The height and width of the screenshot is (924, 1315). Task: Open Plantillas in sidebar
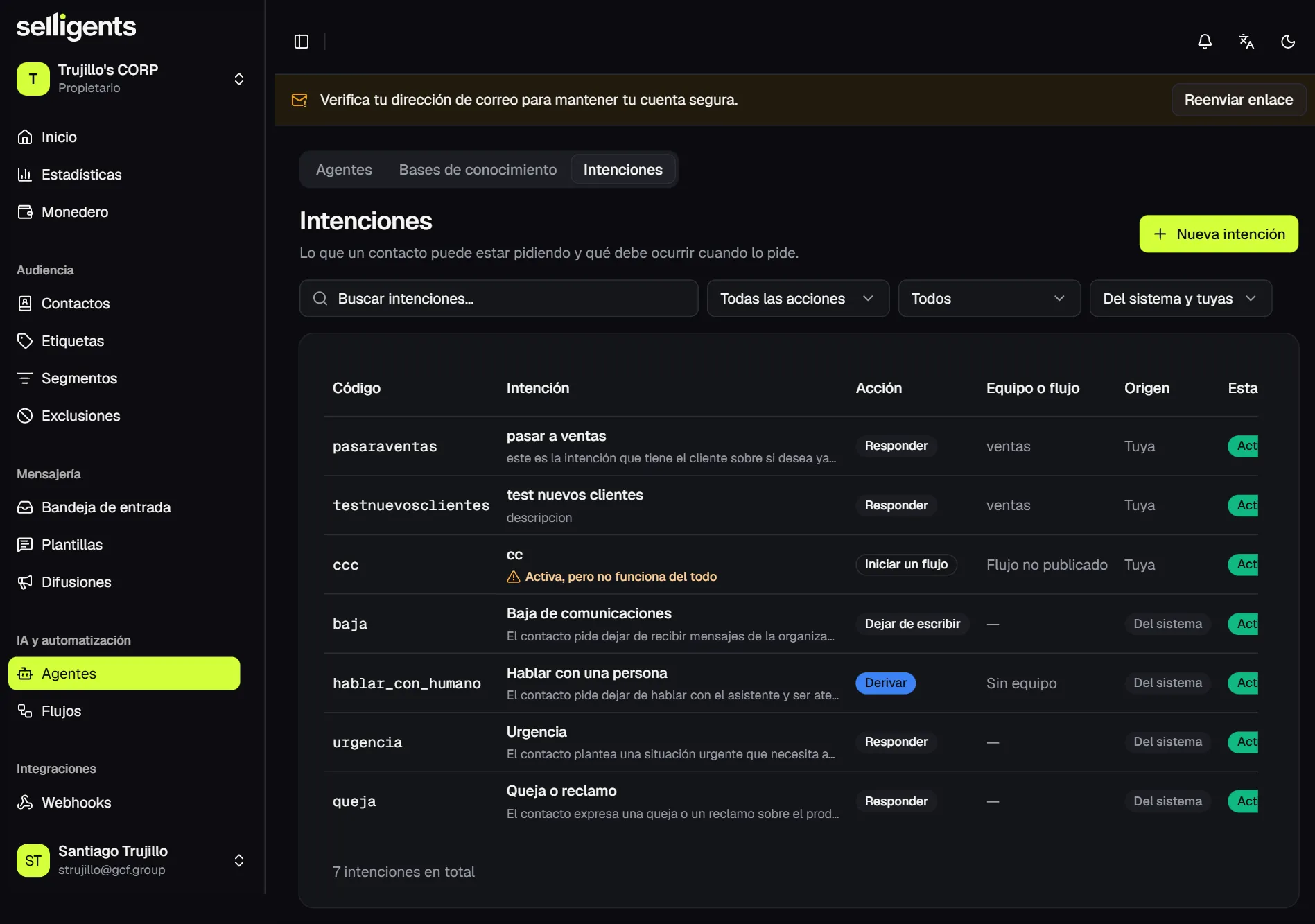click(124, 545)
